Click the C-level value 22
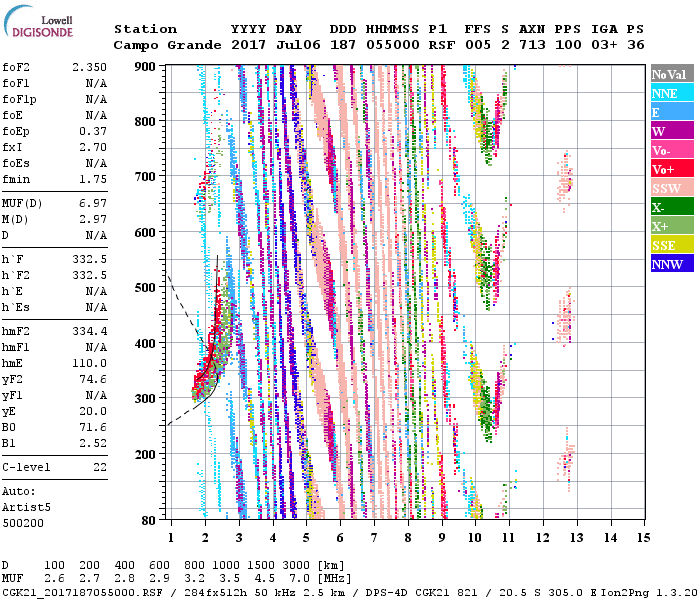The width and height of the screenshot is (700, 600). [x=101, y=467]
